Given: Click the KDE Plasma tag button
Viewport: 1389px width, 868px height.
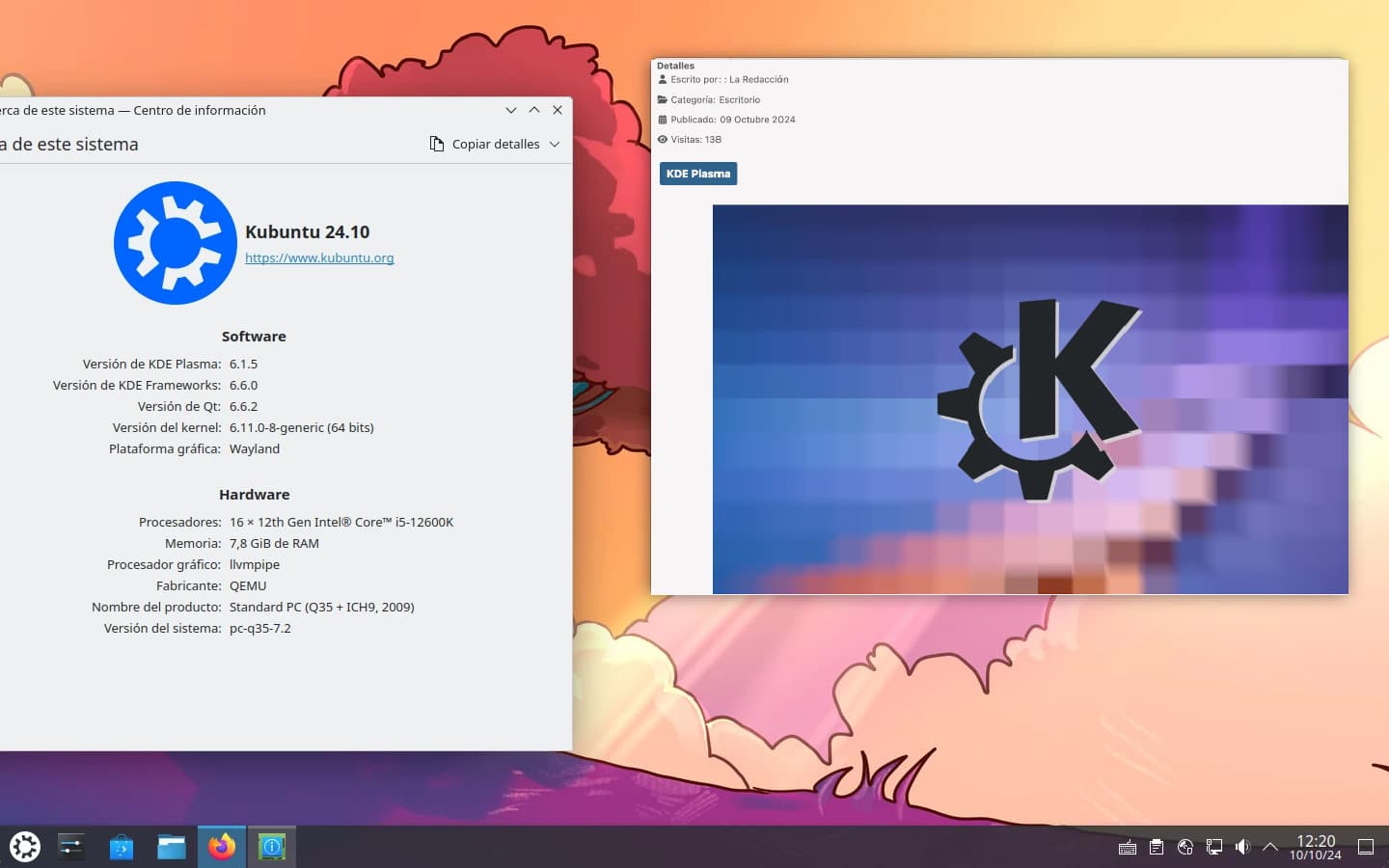Looking at the screenshot, I should (697, 174).
